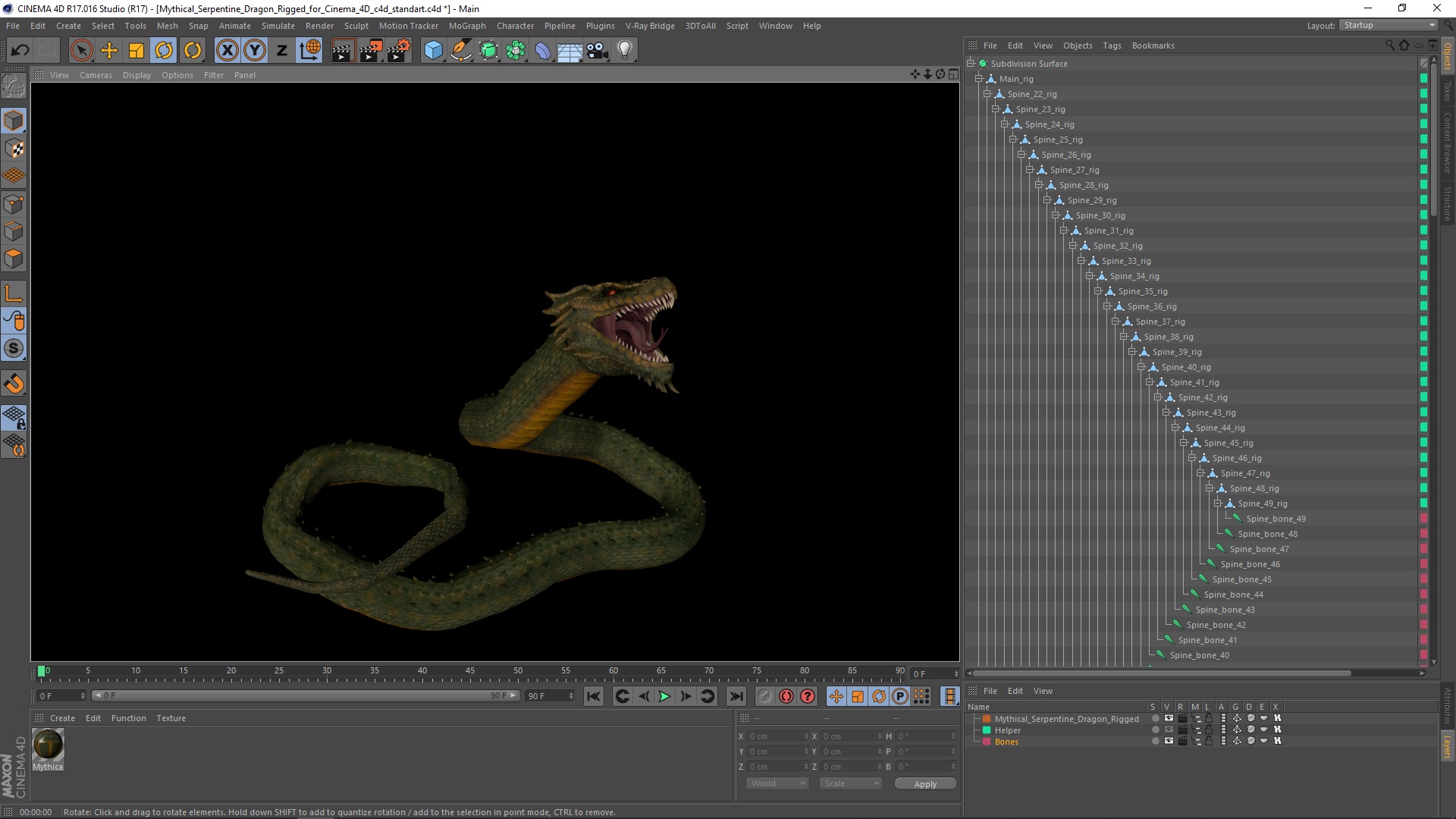Screen dimensions: 1456x819
Task: Open the spline Pen tool icon
Action: (460, 51)
